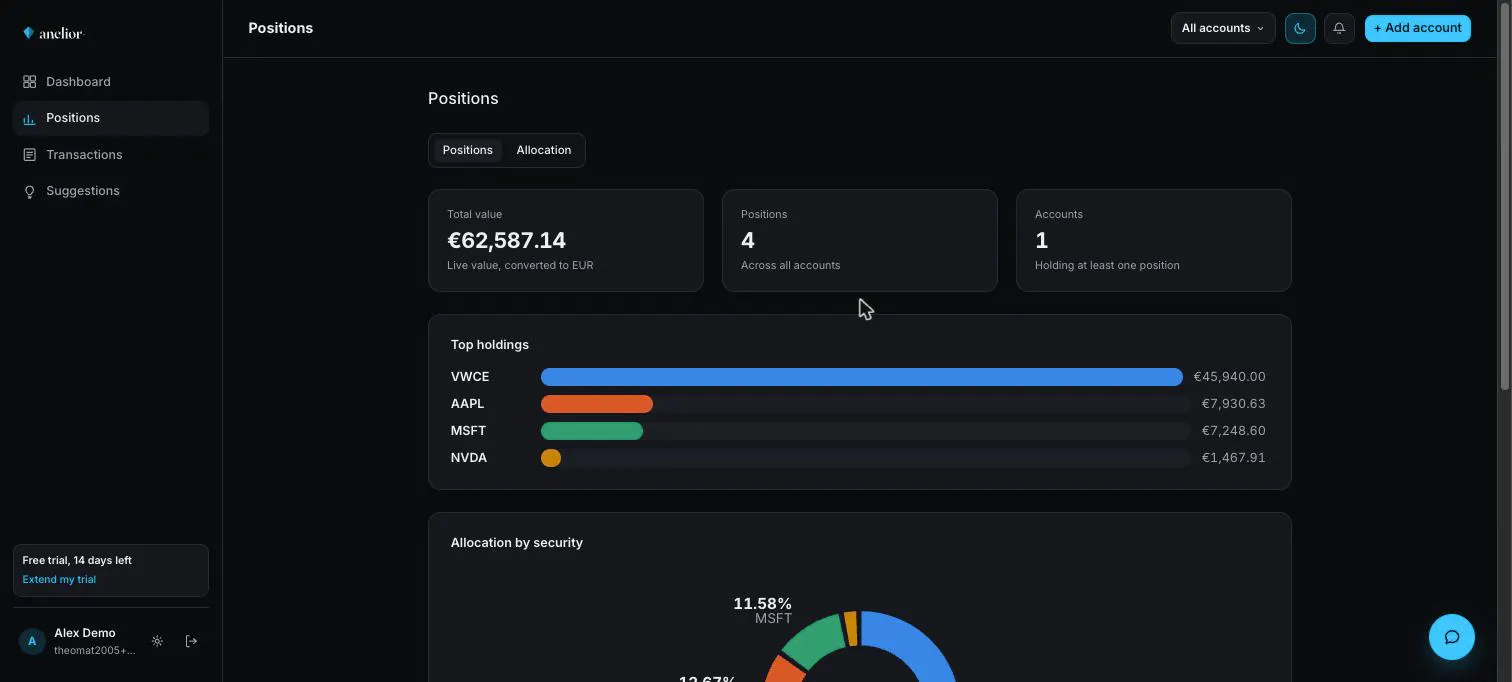Screen dimensions: 1512x682
Task: Click the NVDA ticker label
Action: pyautogui.click(x=469, y=458)
